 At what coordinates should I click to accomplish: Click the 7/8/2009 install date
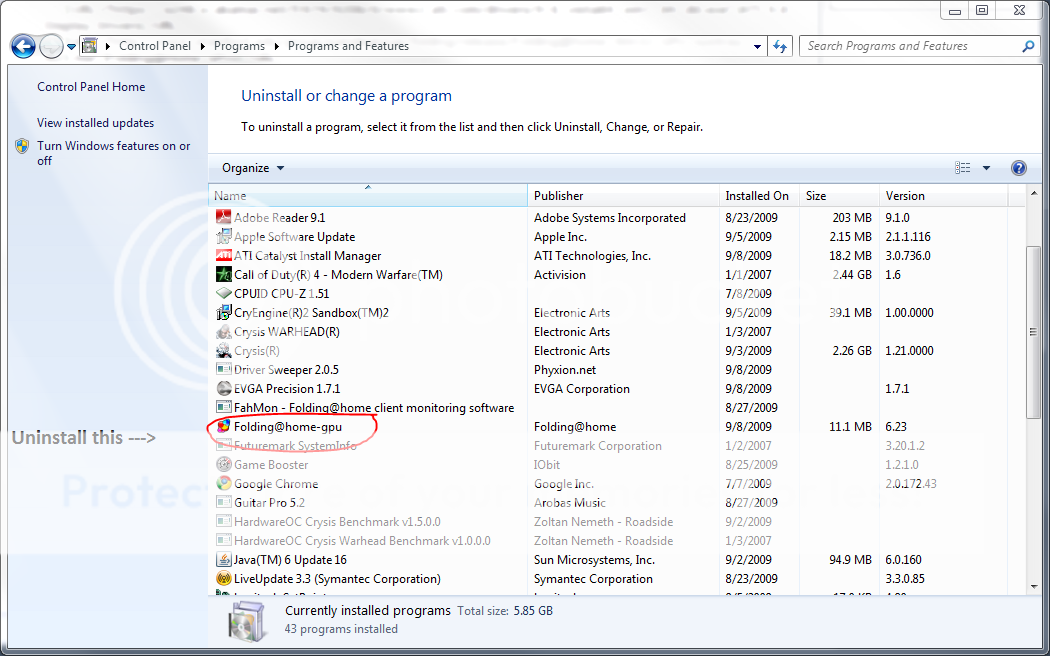tap(749, 293)
